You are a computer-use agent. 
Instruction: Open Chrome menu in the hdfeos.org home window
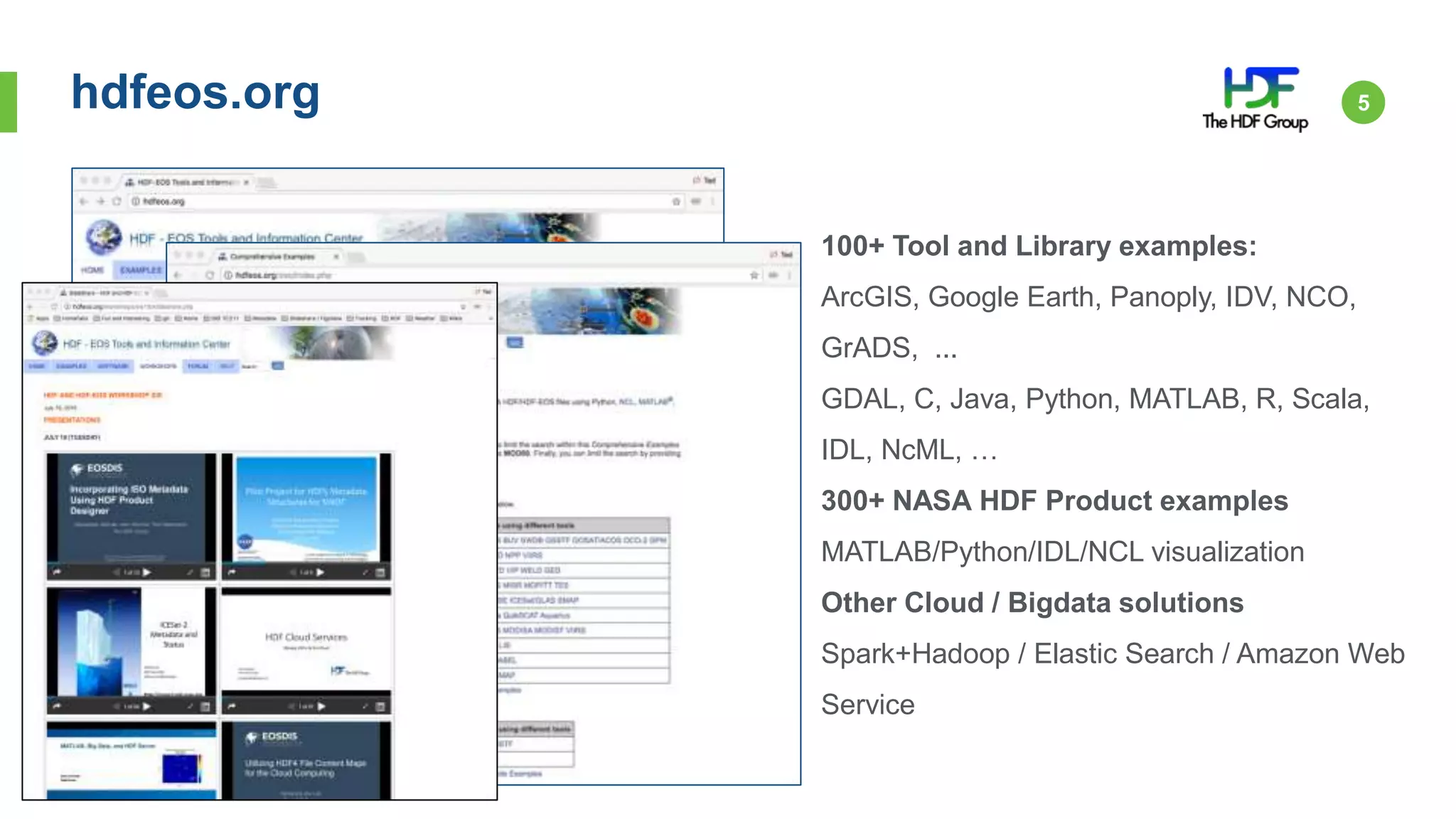point(712,202)
